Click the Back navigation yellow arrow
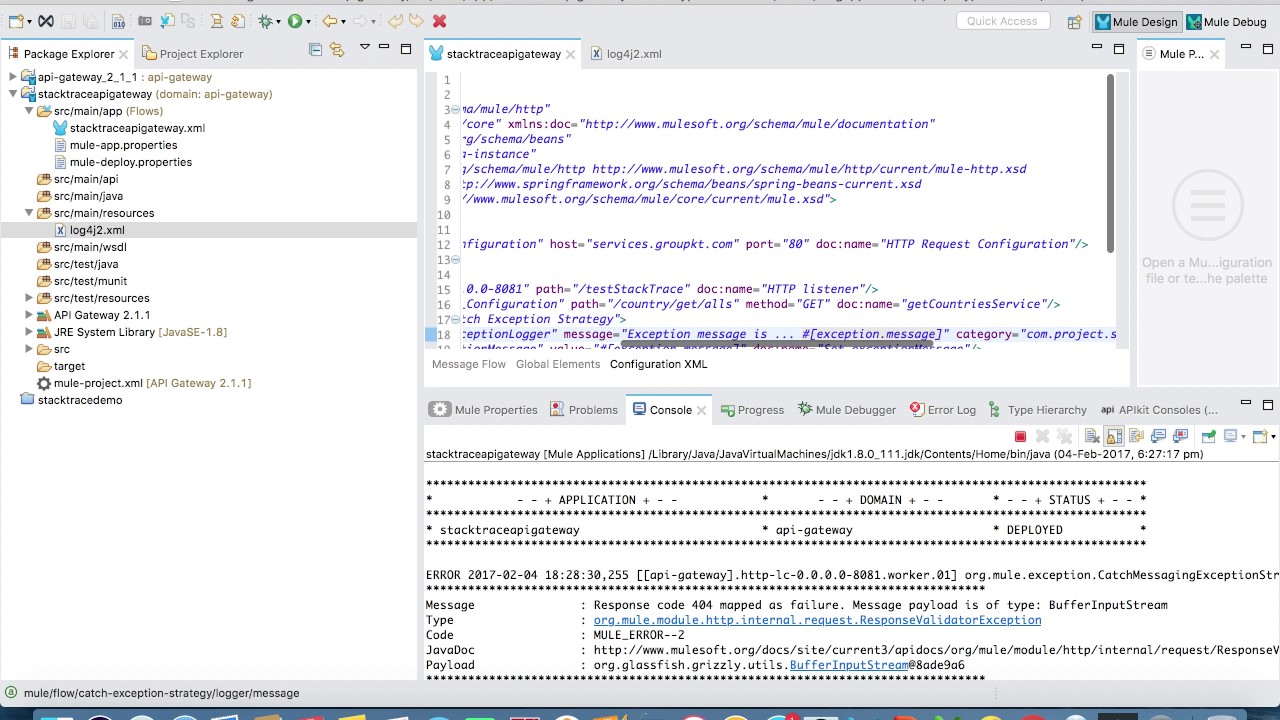 point(329,21)
